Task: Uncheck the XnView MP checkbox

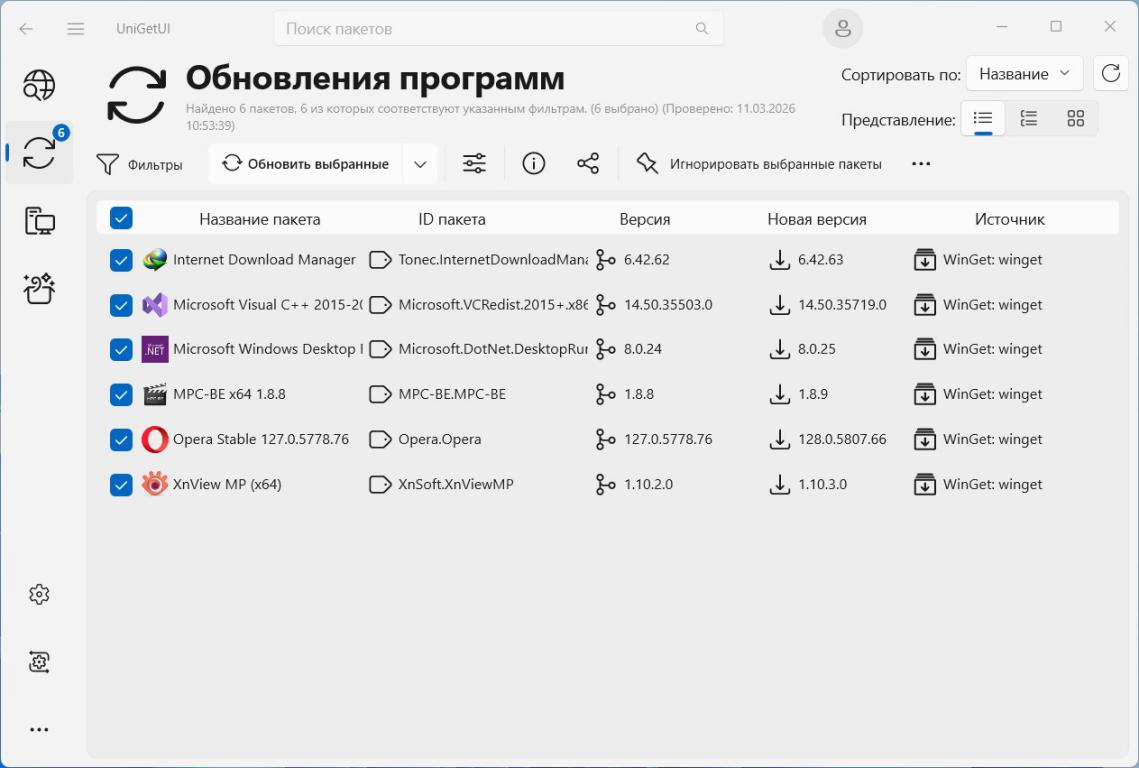Action: click(121, 485)
